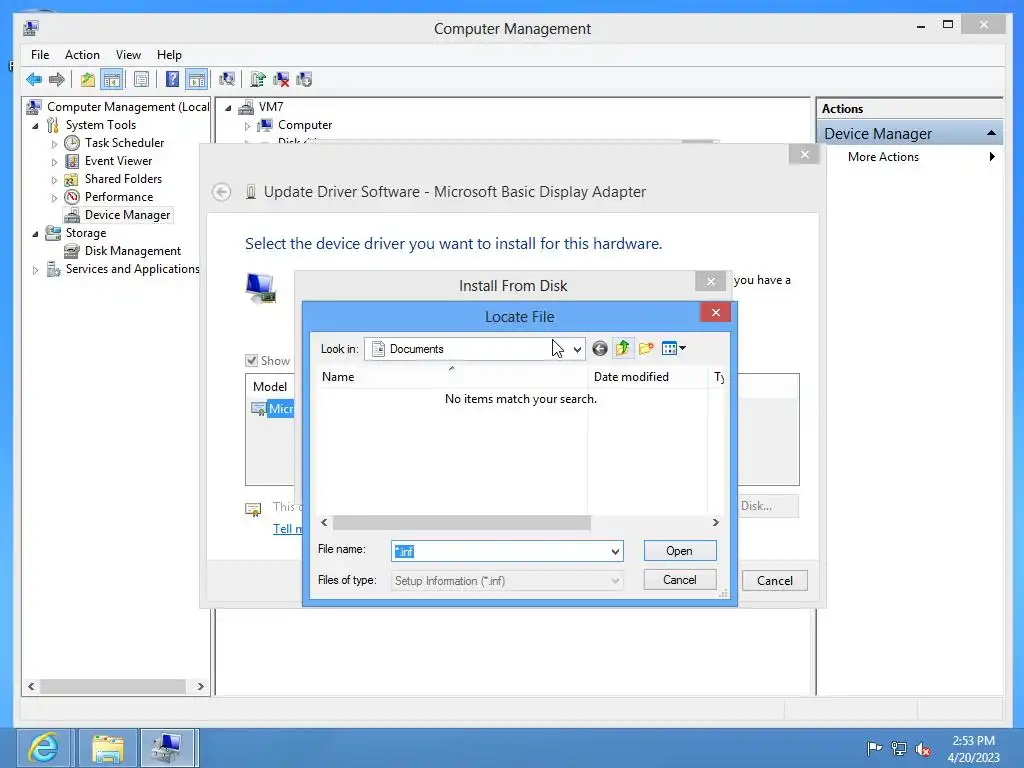Expand Task Scheduler tree node
Viewport: 1024px width, 768px height.
coord(54,144)
